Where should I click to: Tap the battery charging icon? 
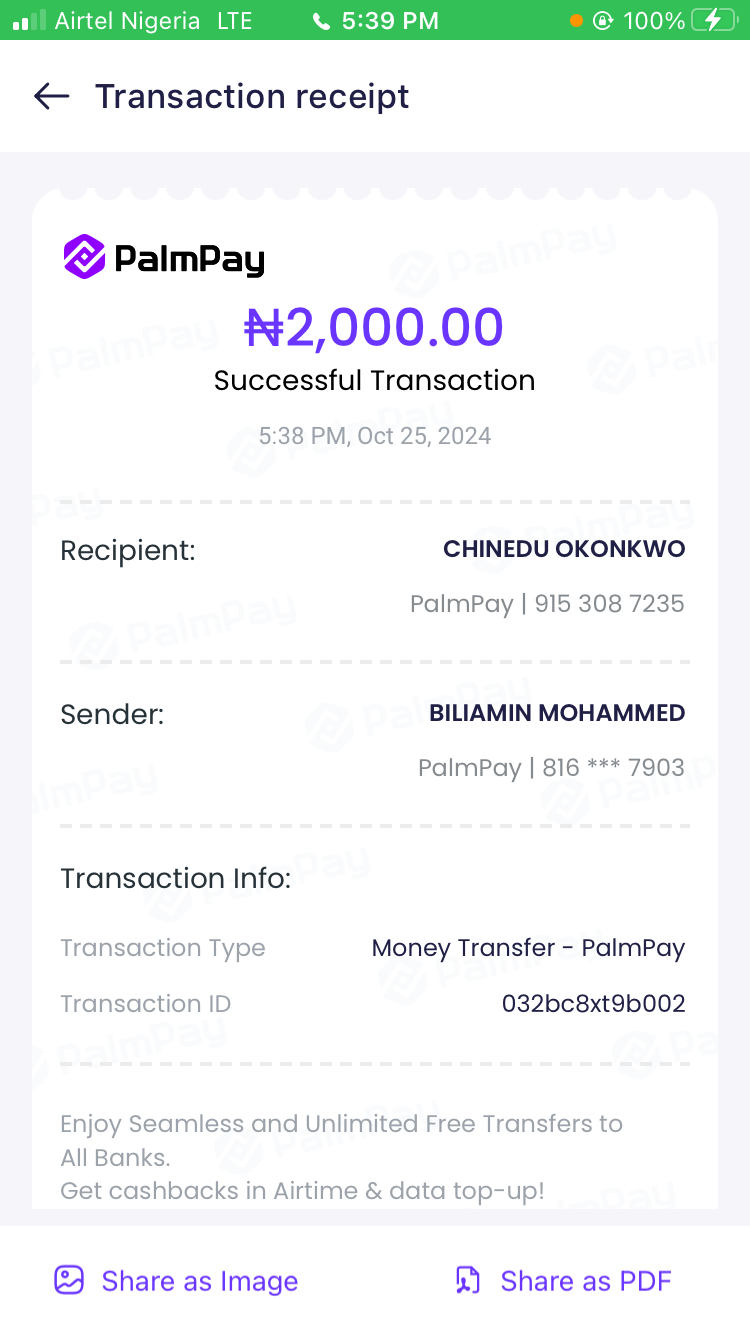coord(712,20)
